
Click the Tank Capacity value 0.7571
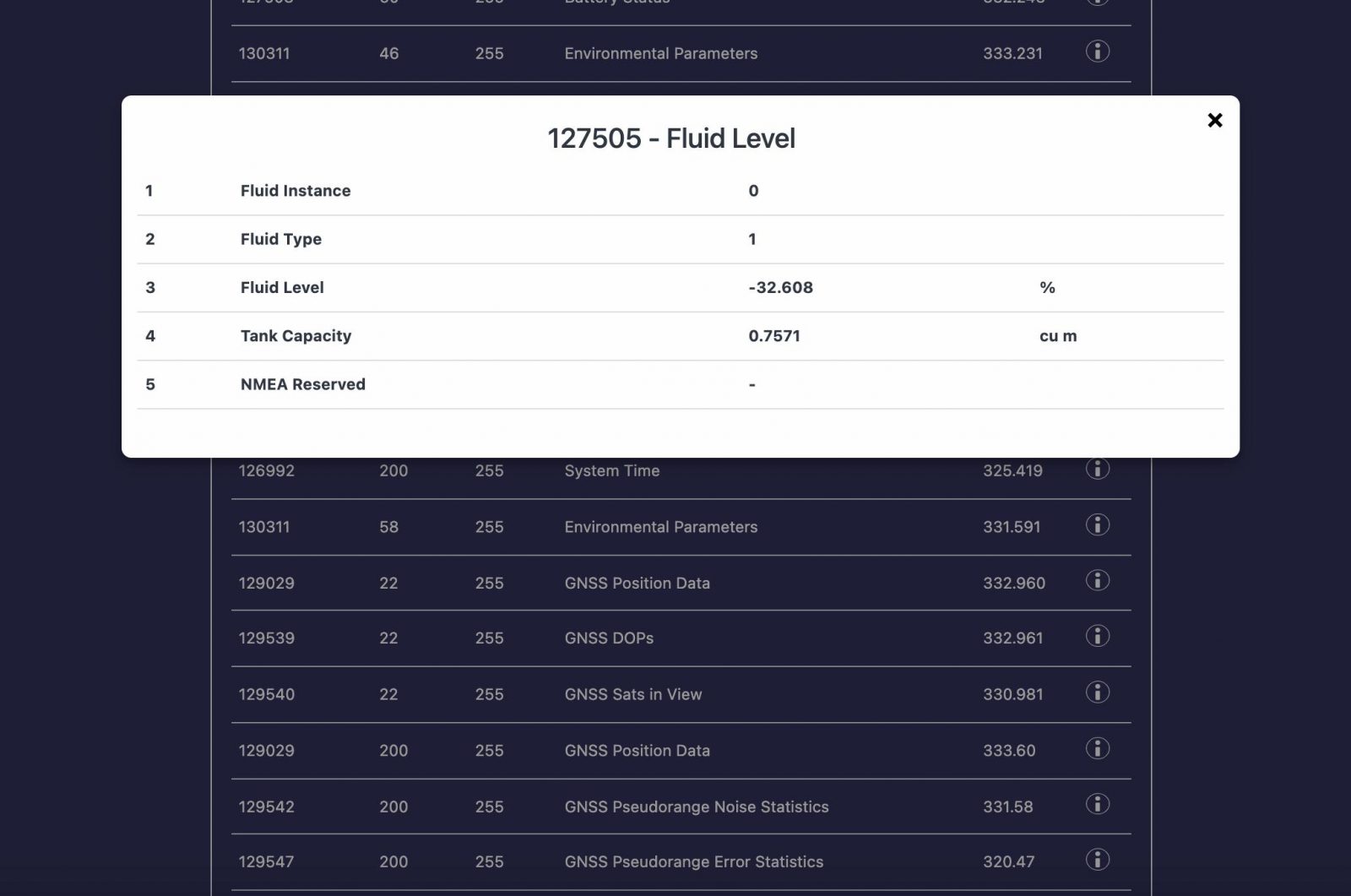pos(773,336)
